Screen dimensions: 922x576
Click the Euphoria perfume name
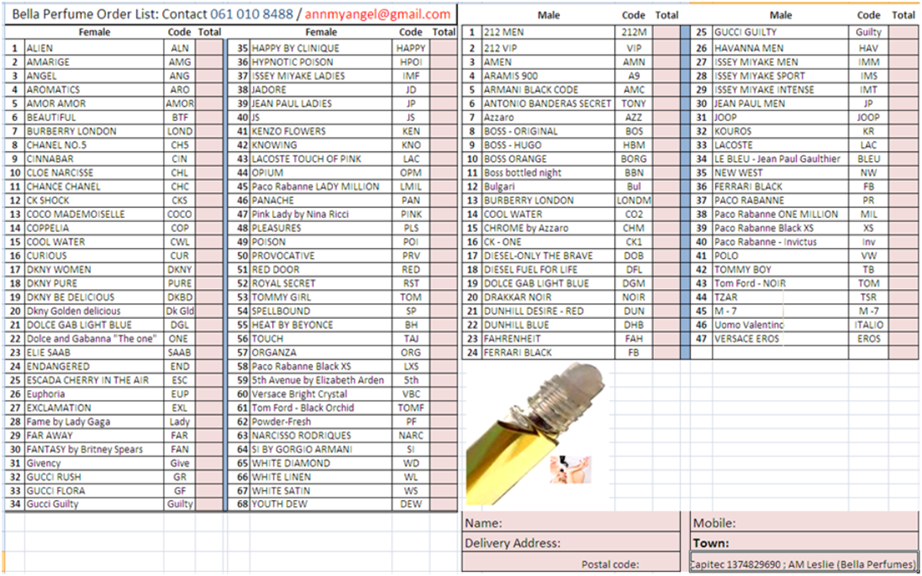click(x=46, y=394)
